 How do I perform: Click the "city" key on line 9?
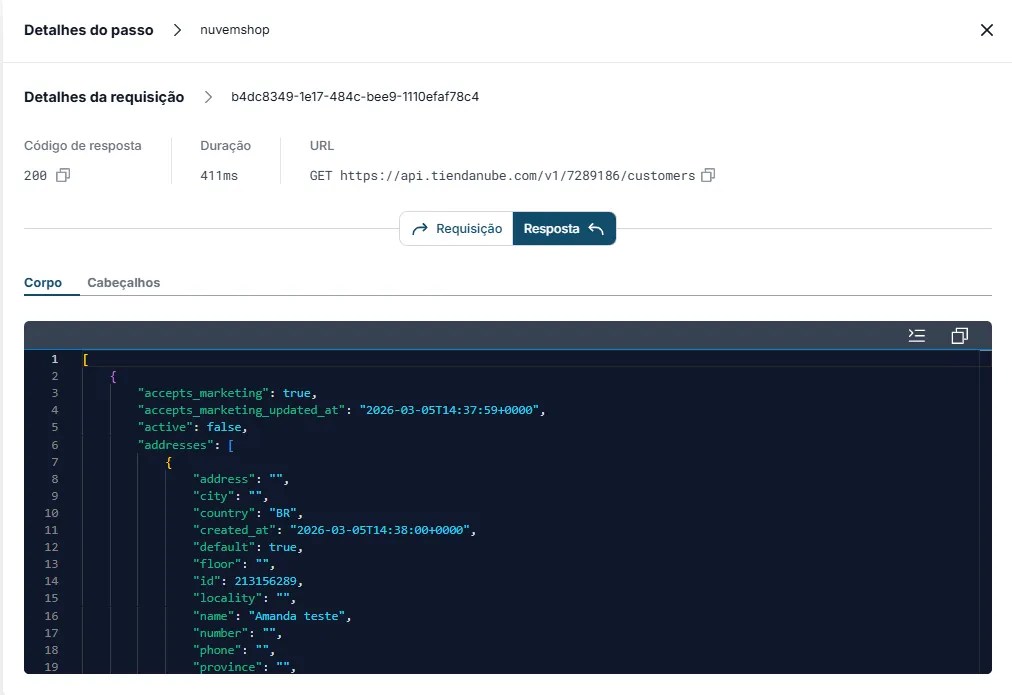tap(214, 496)
